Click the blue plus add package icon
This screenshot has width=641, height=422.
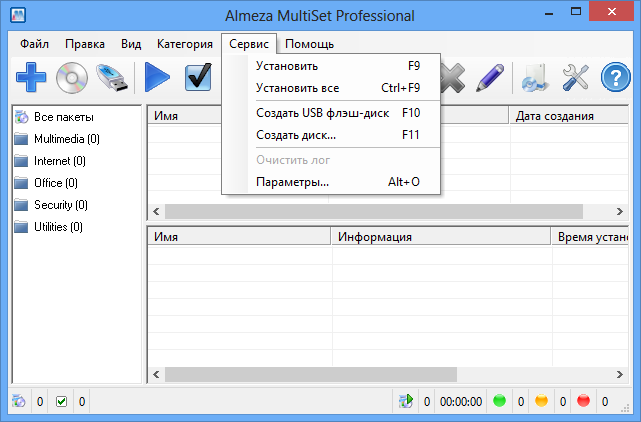(x=31, y=77)
